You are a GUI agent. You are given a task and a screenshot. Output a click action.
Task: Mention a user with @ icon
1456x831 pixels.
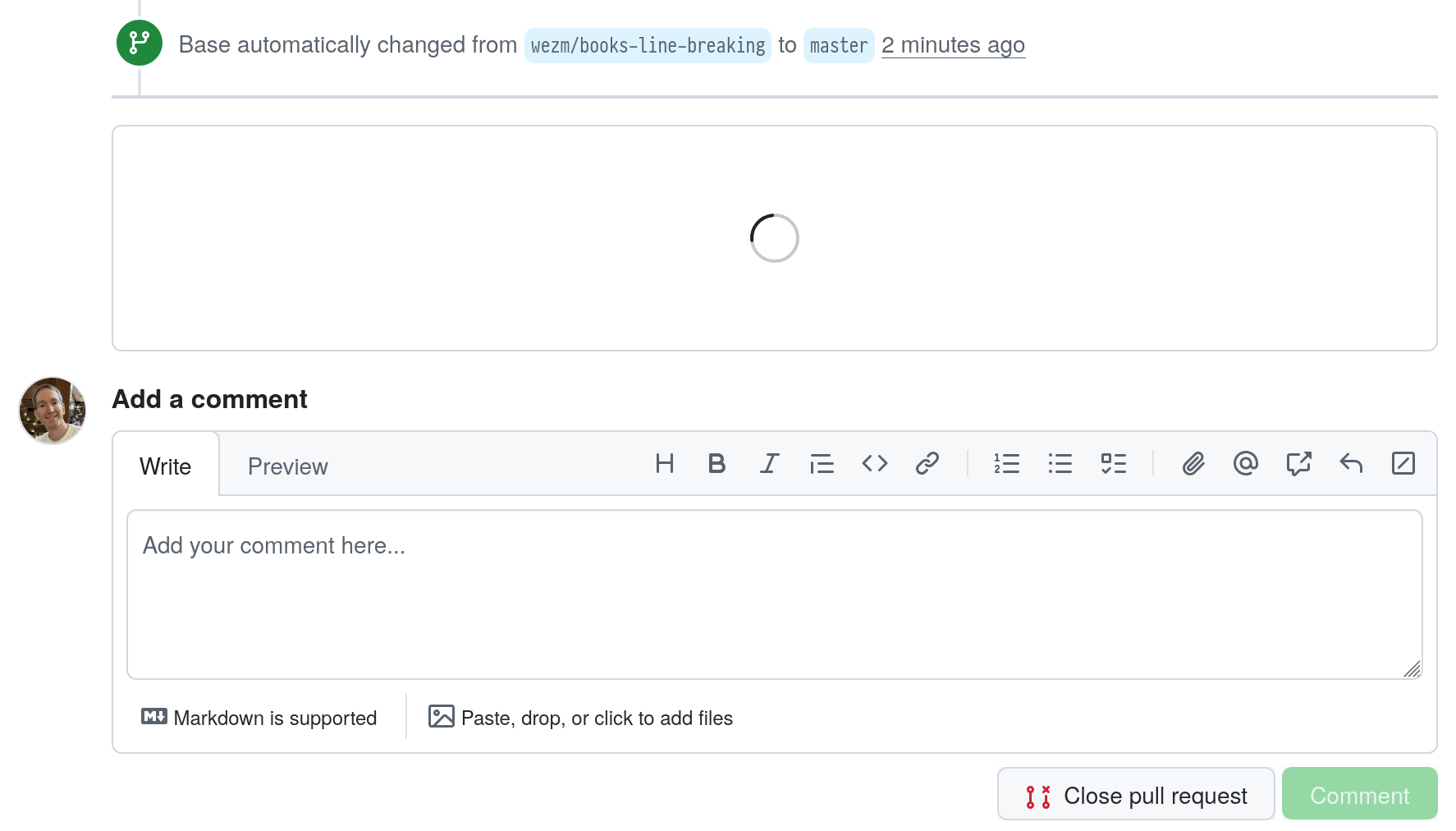tap(1245, 464)
